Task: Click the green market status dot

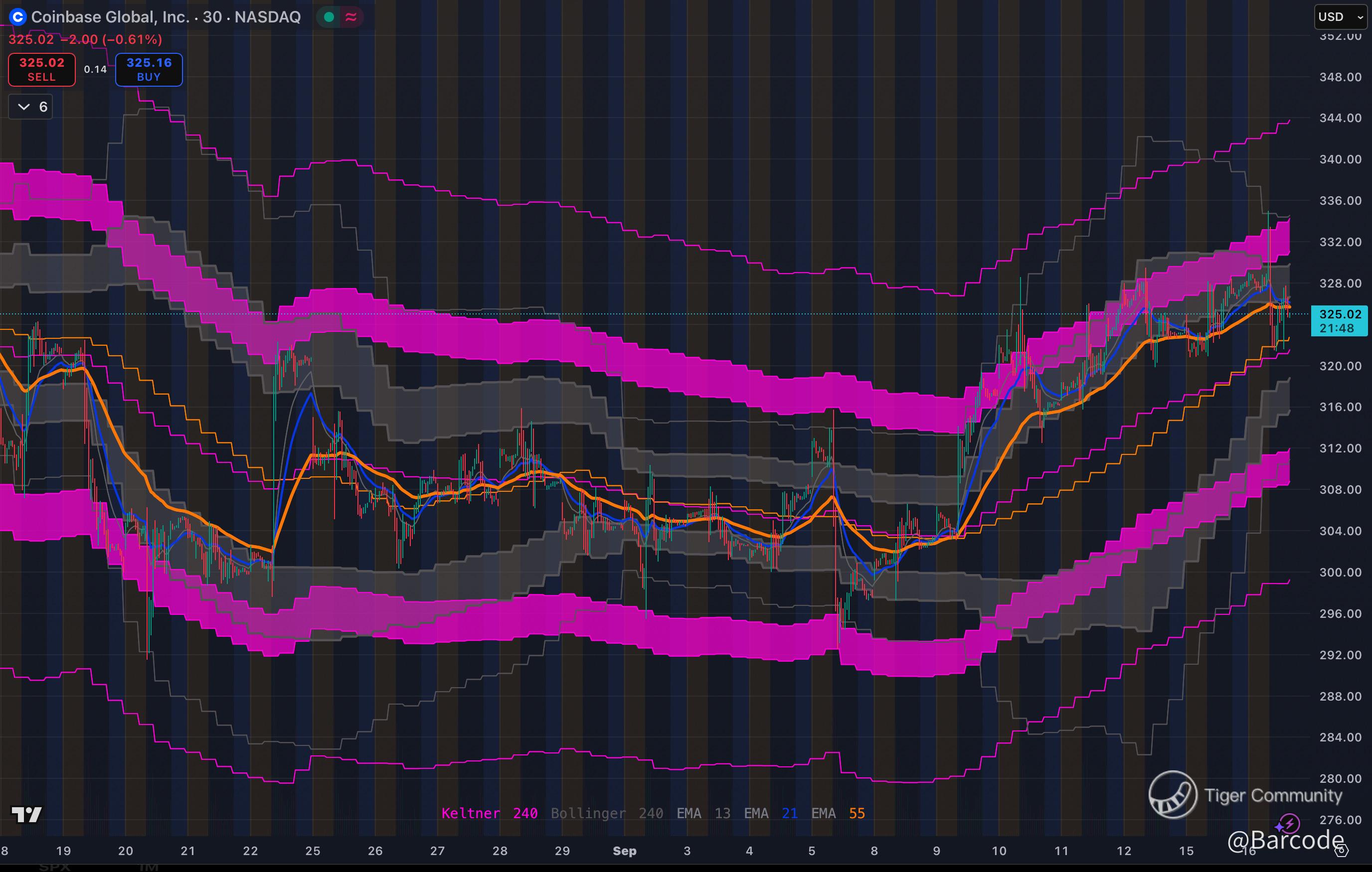Action: click(329, 17)
